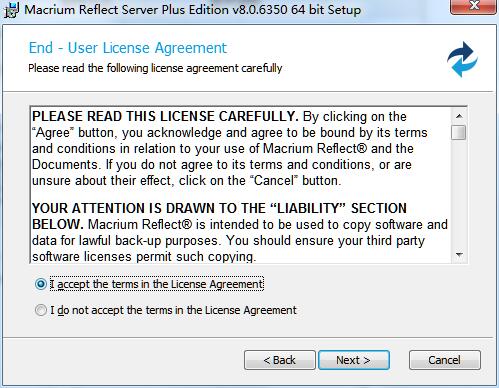Close the Macrium Reflect setup window
The height and width of the screenshot is (388, 499).
[473, 6]
